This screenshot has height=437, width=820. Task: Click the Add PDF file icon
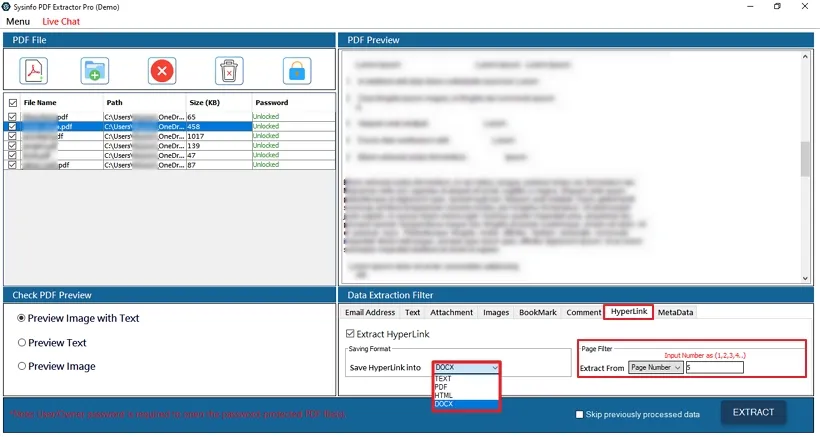click(x=33, y=71)
